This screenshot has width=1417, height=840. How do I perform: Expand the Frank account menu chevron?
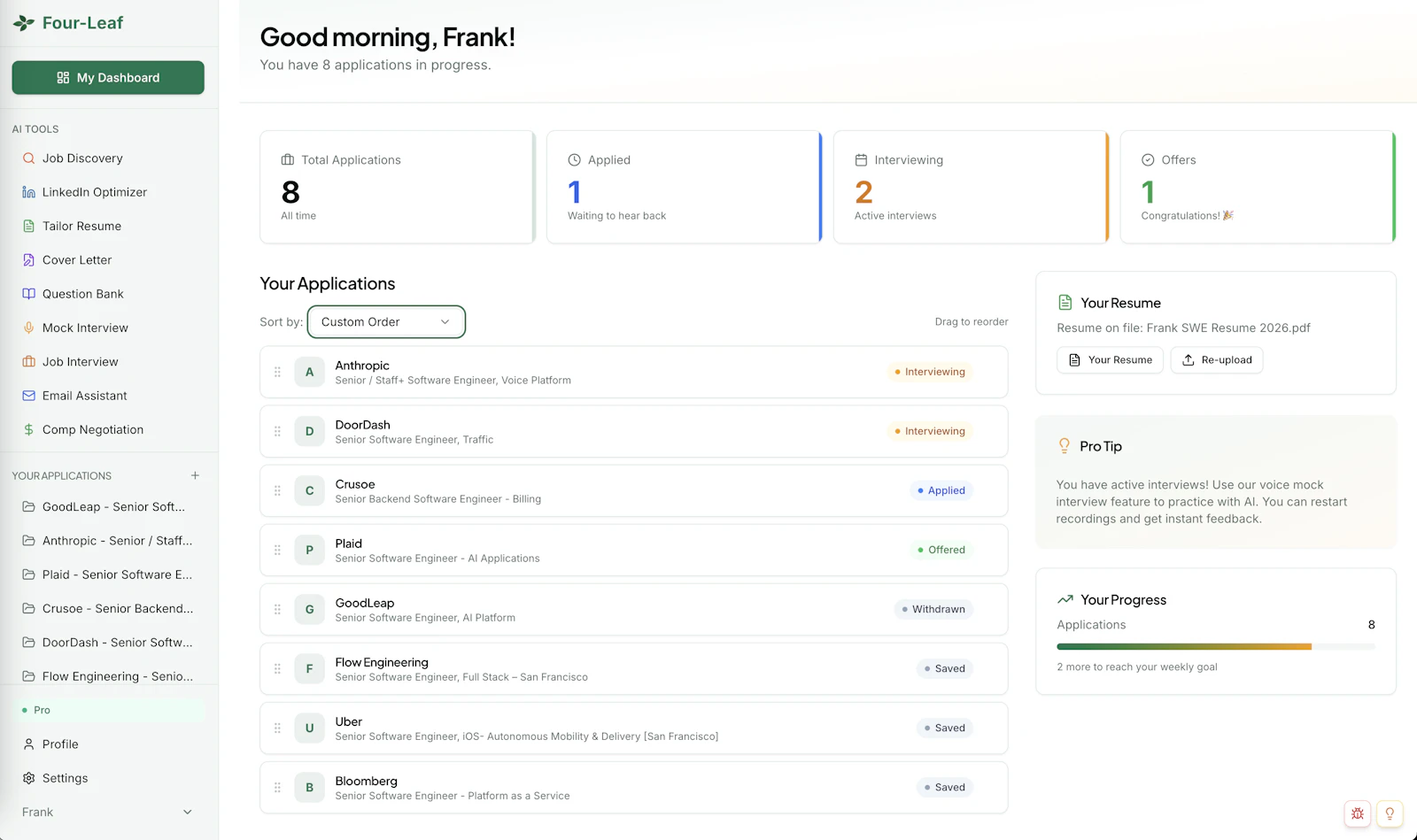[187, 812]
